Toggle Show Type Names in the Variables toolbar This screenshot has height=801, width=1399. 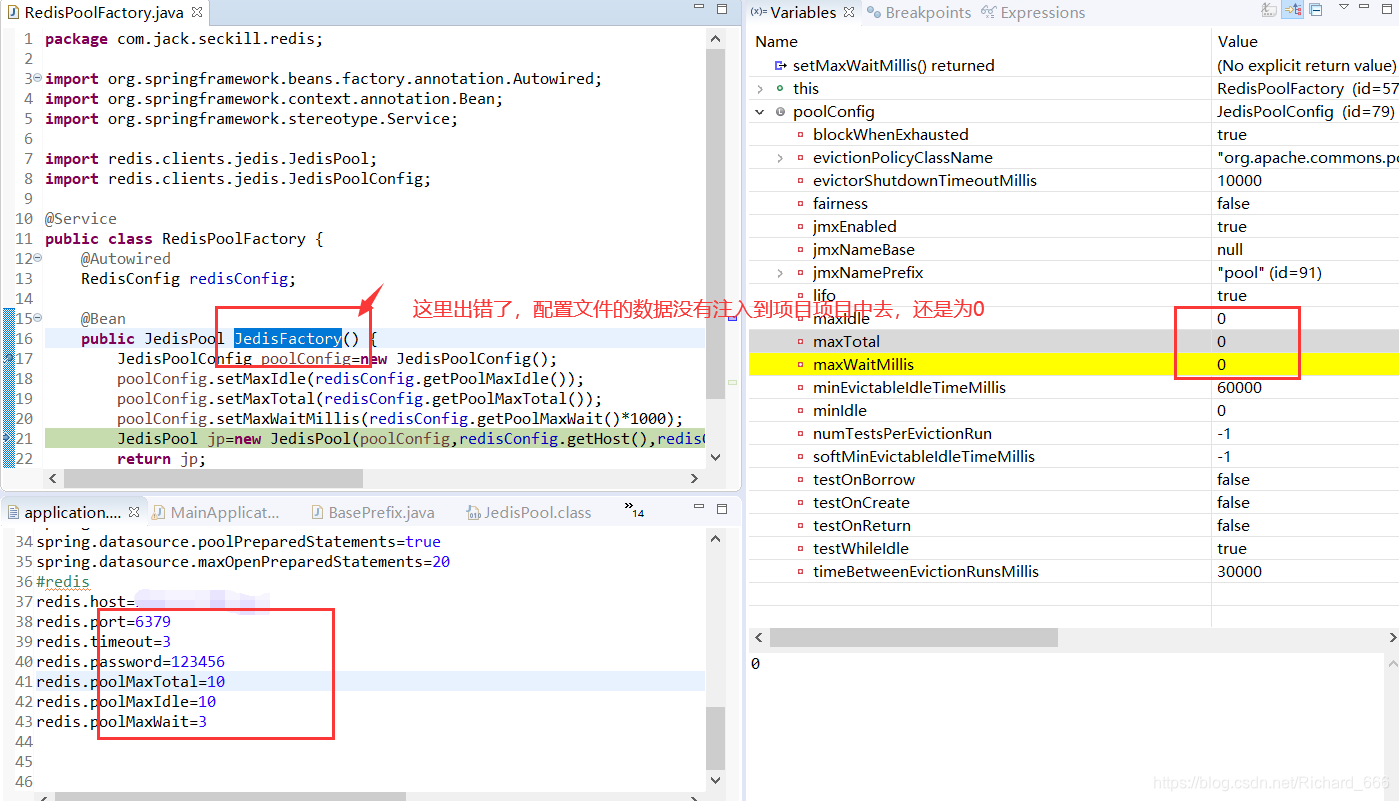click(1267, 11)
